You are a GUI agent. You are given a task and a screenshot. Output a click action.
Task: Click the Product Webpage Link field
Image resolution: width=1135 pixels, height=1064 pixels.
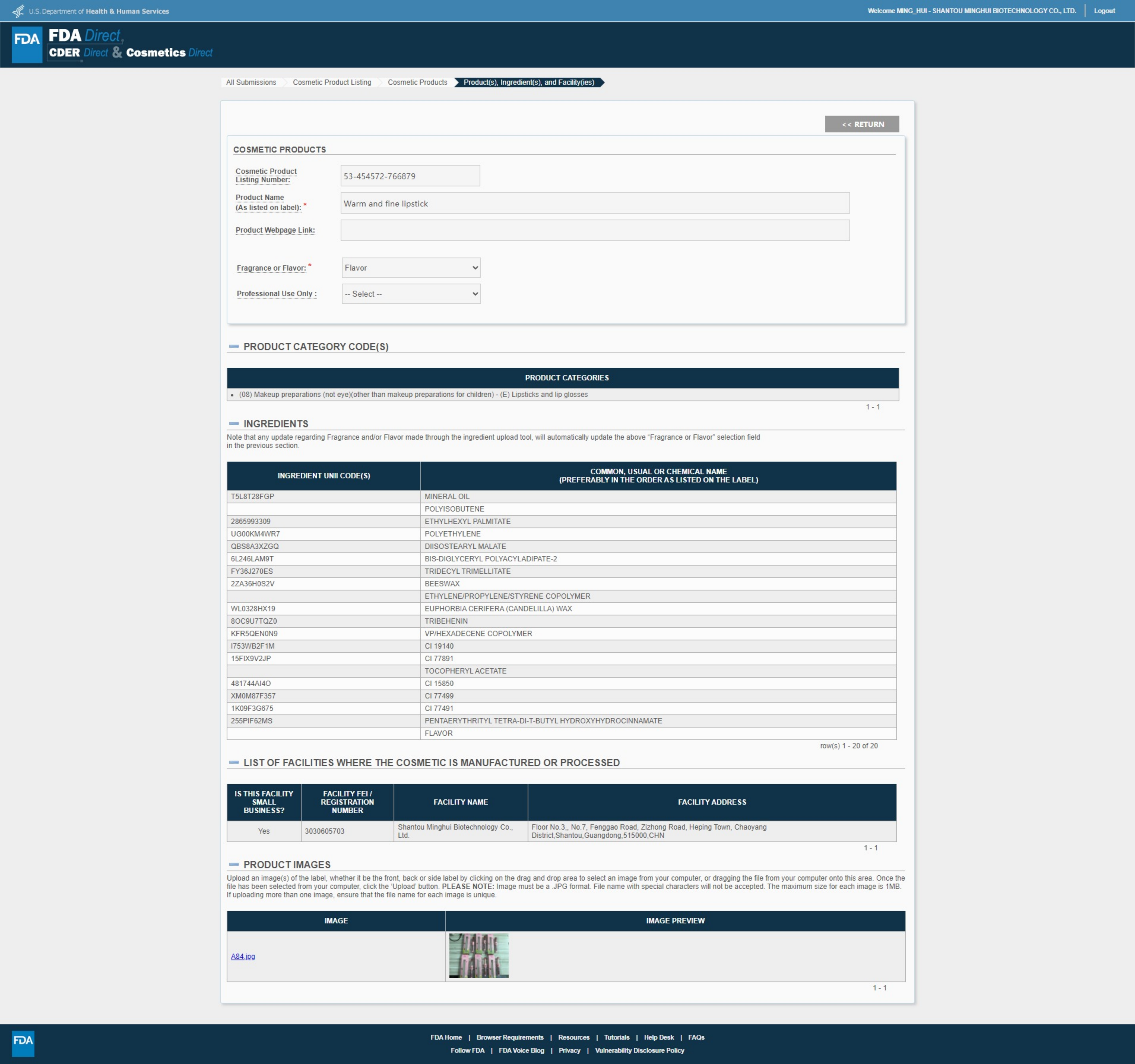click(594, 230)
